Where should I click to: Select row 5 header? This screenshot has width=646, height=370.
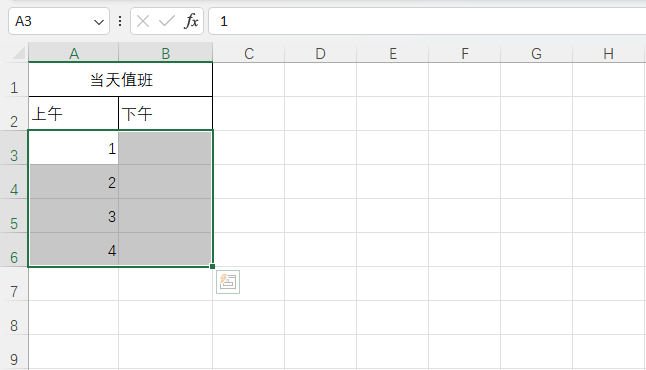pyautogui.click(x=14, y=216)
